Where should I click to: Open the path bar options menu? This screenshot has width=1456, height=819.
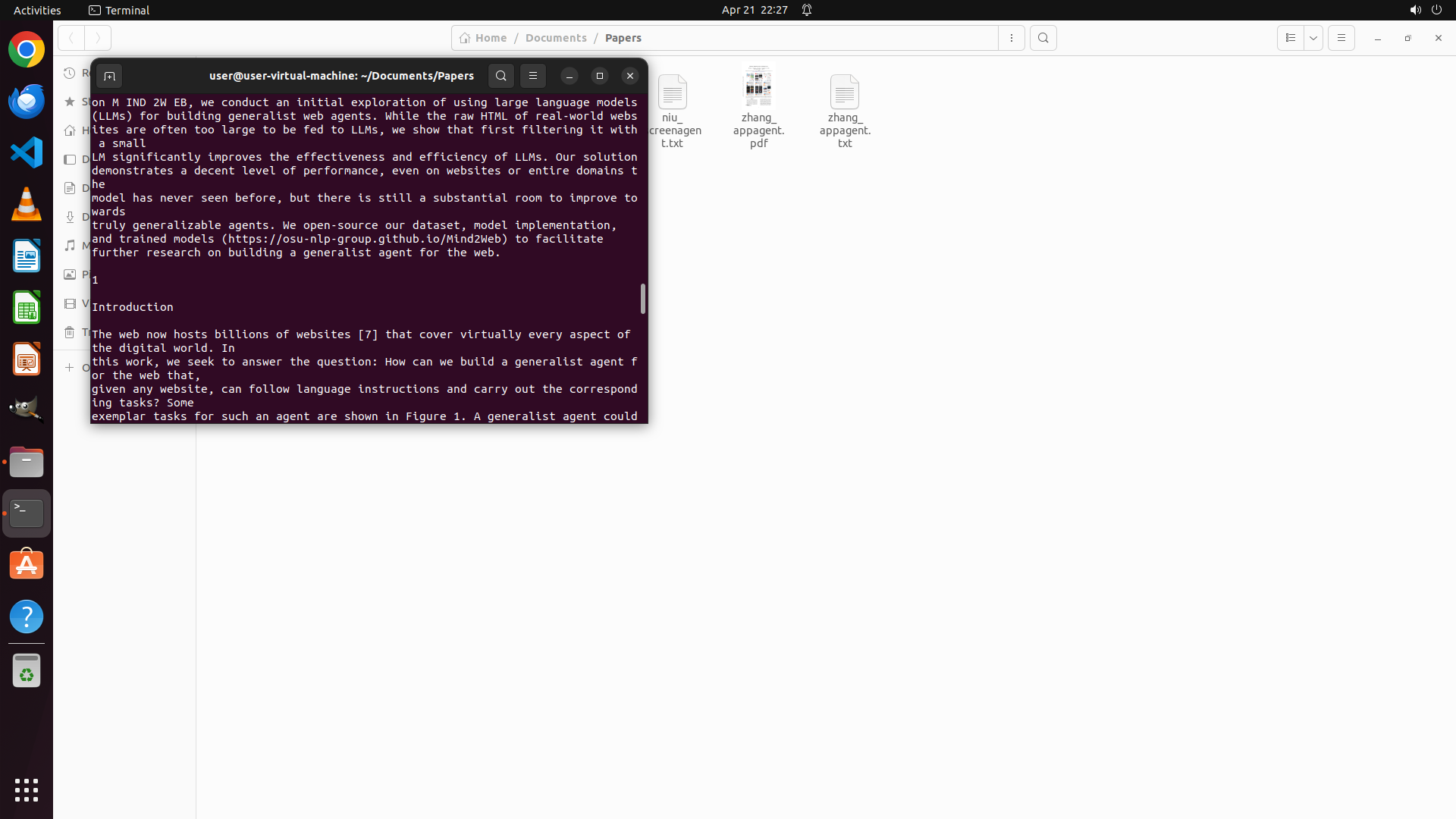coord(1012,38)
